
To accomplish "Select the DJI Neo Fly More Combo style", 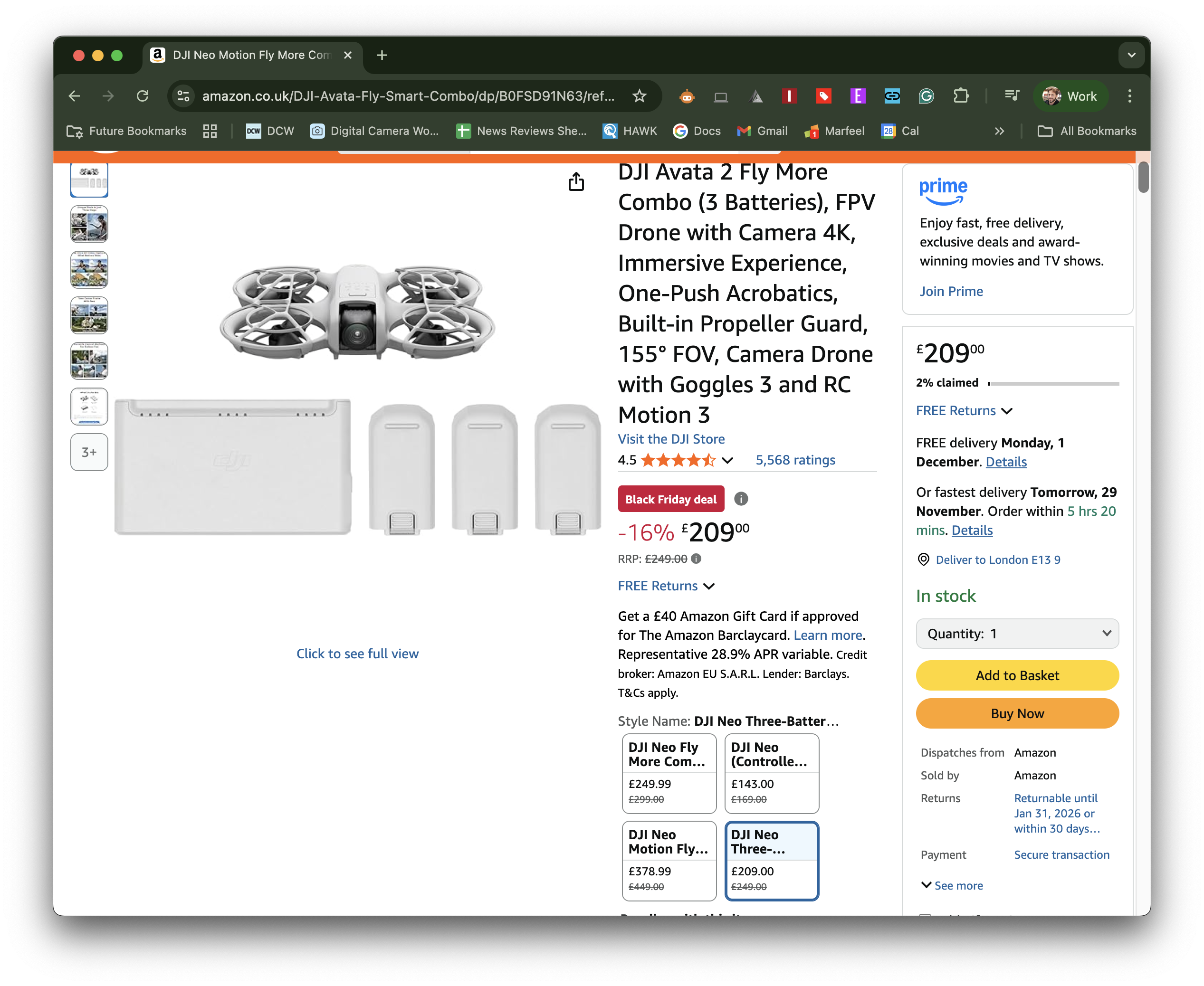I will click(x=669, y=772).
